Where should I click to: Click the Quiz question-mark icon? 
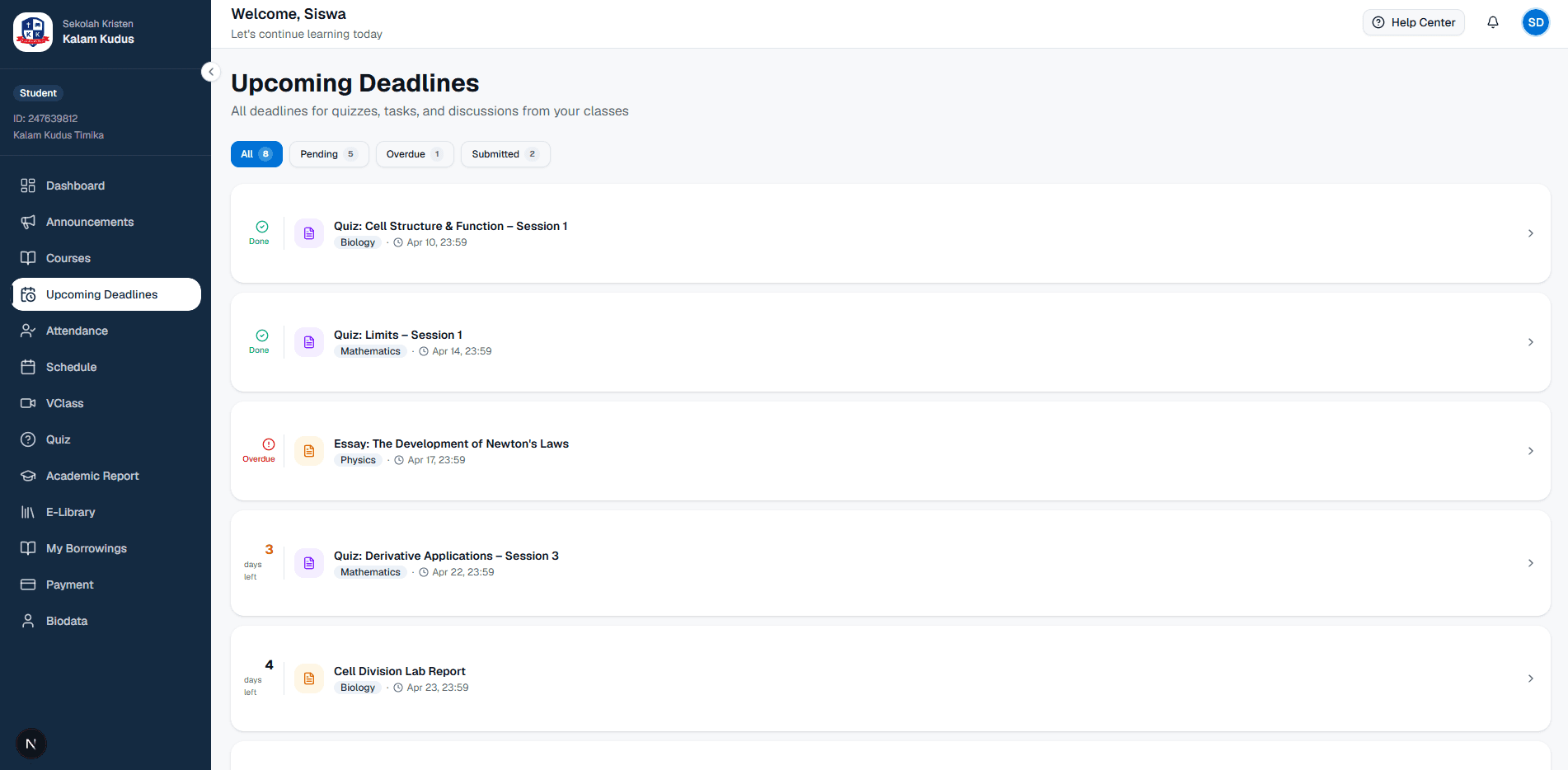coord(28,439)
